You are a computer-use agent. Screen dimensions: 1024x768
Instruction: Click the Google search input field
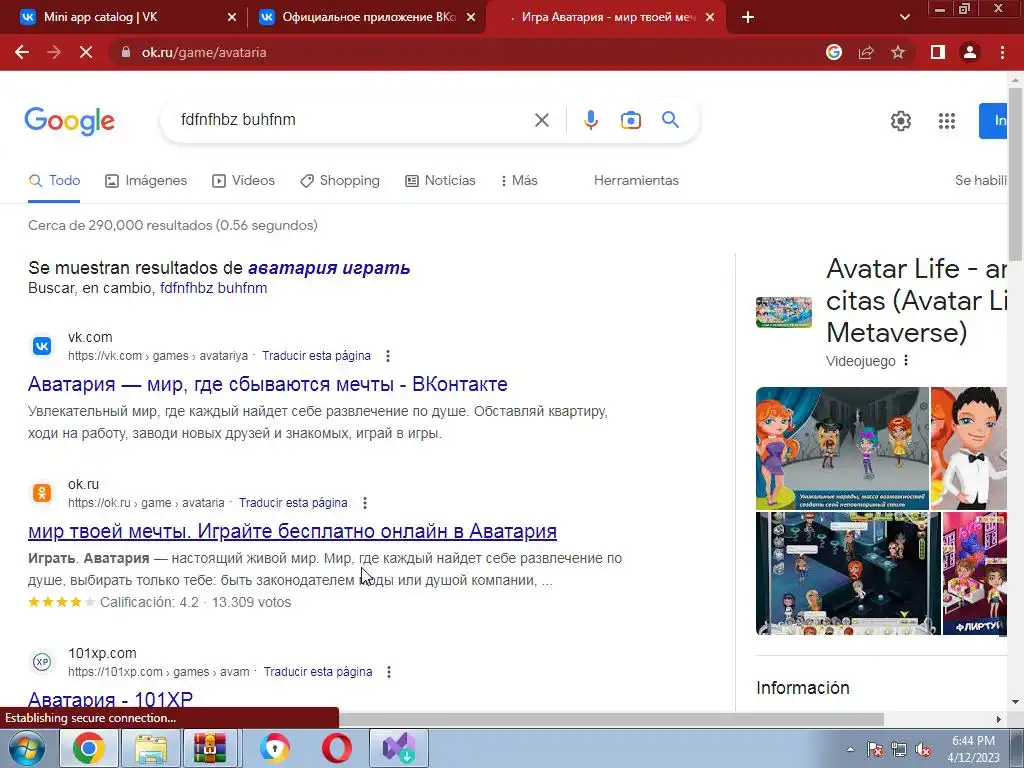pos(353,120)
